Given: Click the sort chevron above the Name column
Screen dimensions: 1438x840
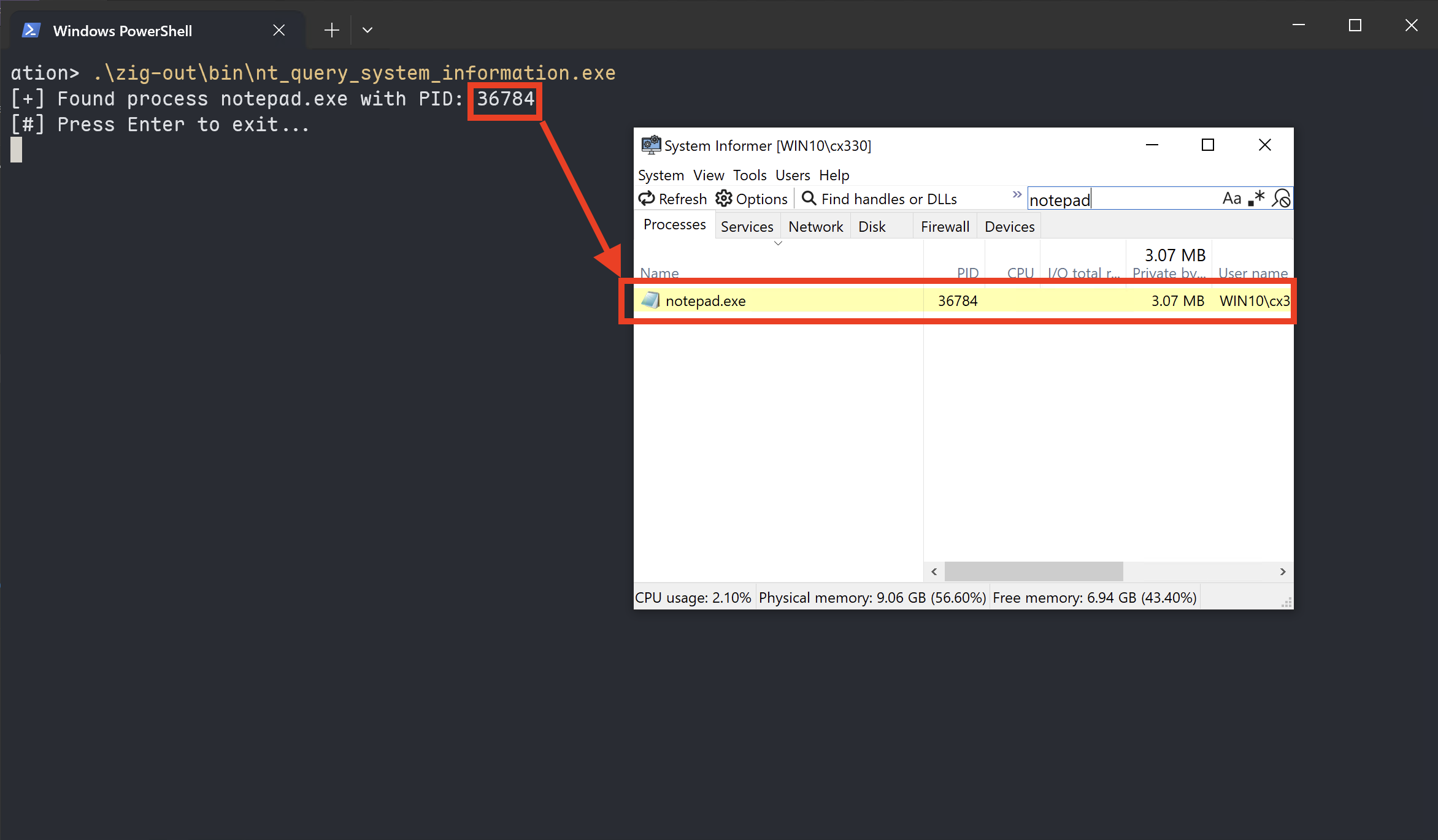Looking at the screenshot, I should coord(778,243).
